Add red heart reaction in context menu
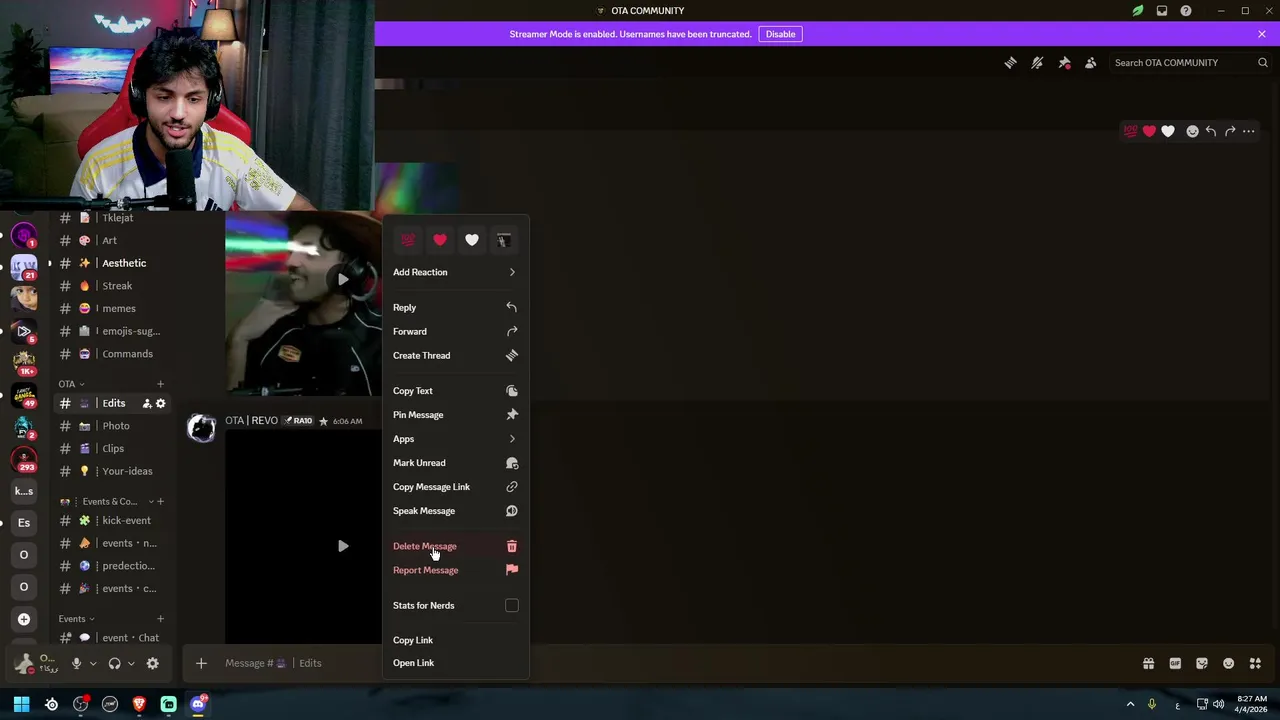The image size is (1280, 720). pos(440,240)
